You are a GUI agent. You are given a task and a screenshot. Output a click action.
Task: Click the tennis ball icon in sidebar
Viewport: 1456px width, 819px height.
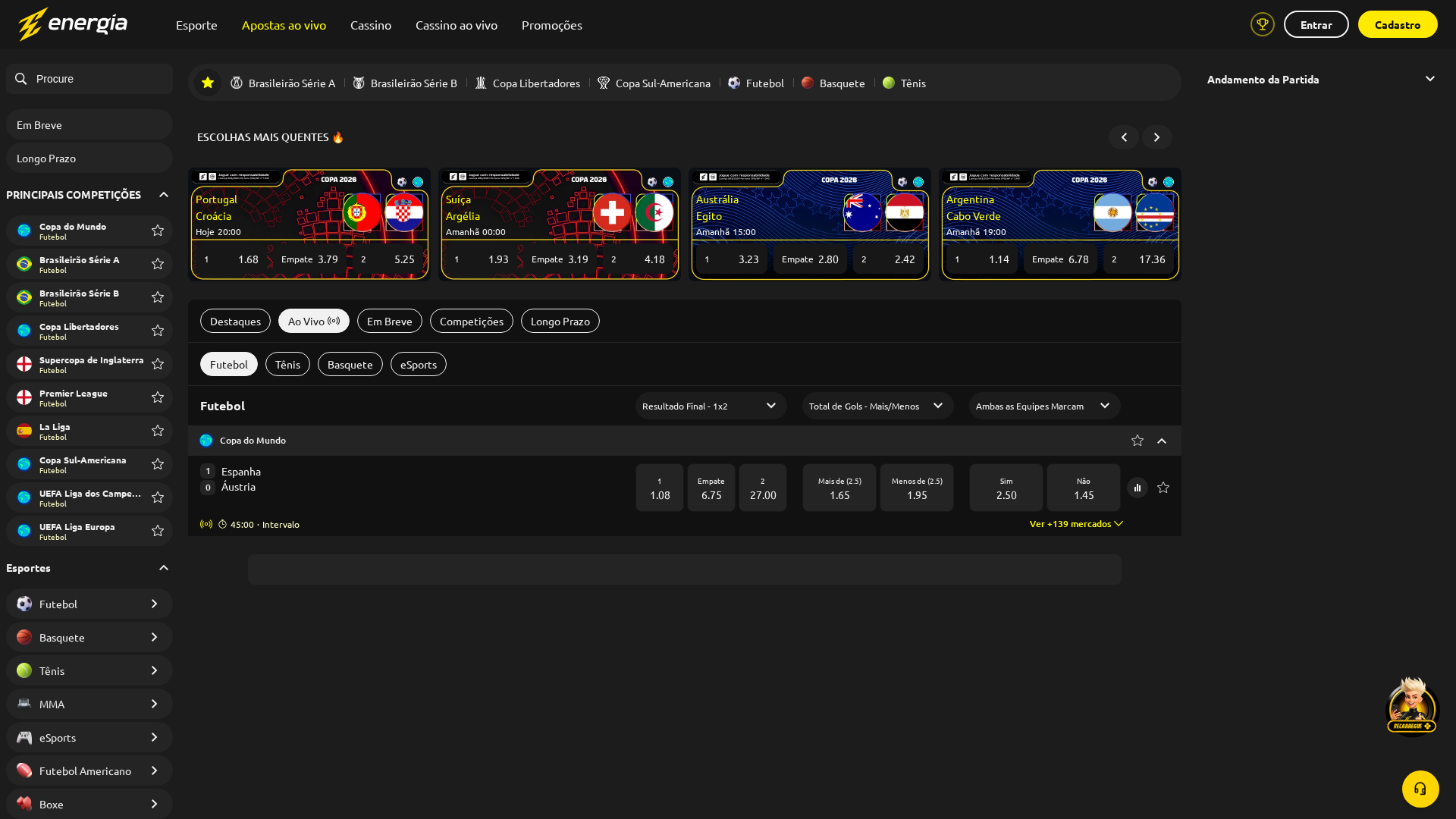tap(24, 670)
